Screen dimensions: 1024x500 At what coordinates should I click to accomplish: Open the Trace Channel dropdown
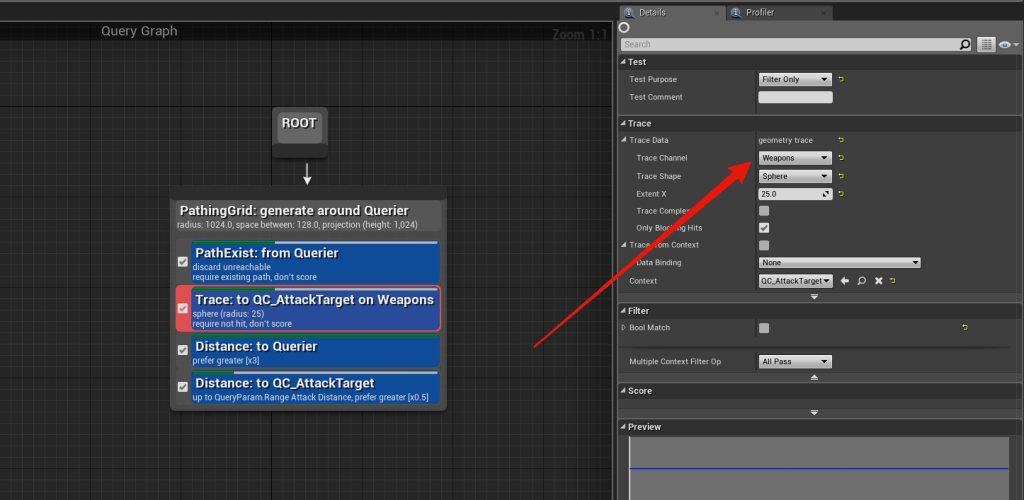pos(795,158)
